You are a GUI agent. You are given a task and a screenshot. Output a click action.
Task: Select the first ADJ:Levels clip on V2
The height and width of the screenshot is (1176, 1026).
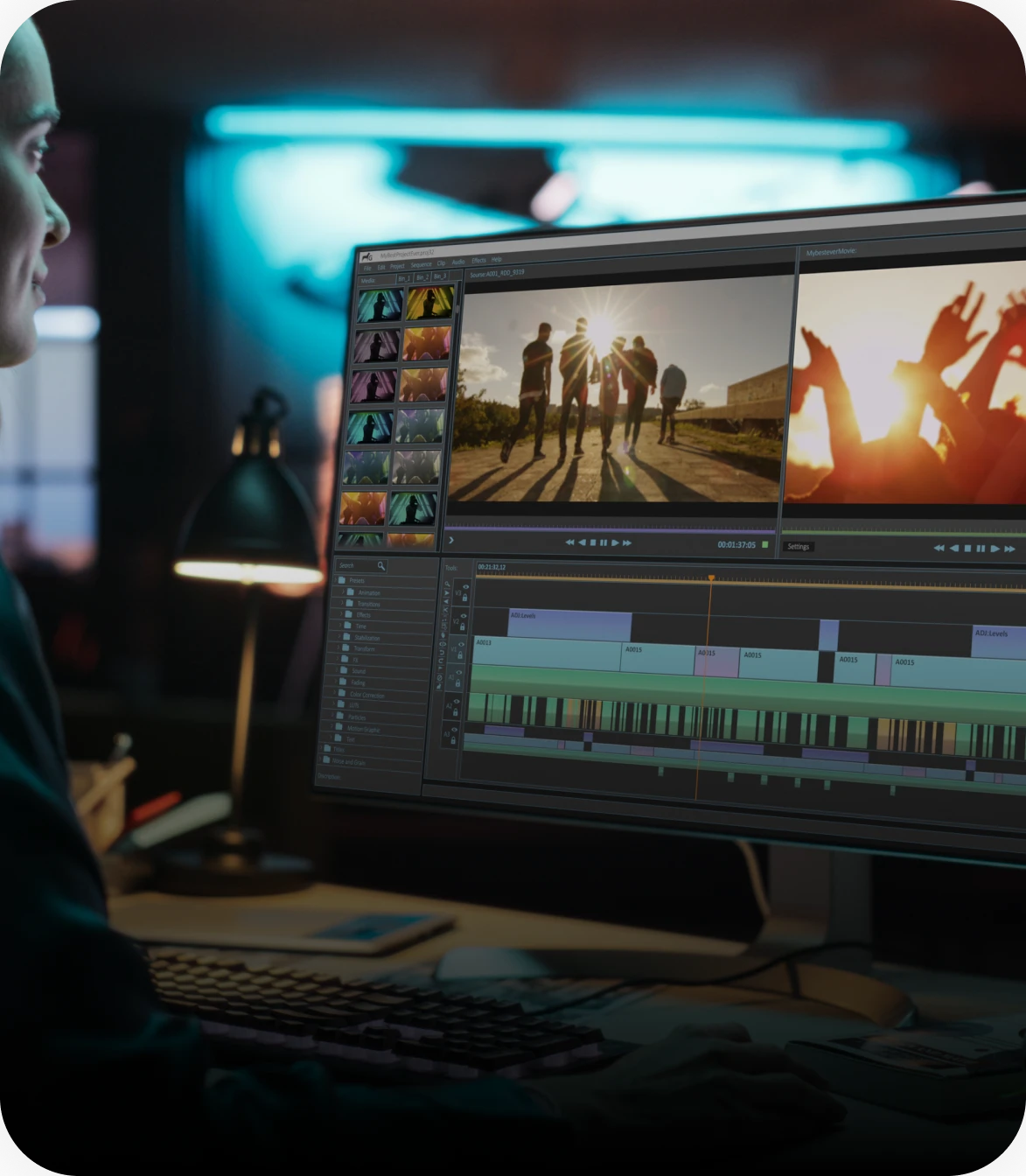(569, 626)
